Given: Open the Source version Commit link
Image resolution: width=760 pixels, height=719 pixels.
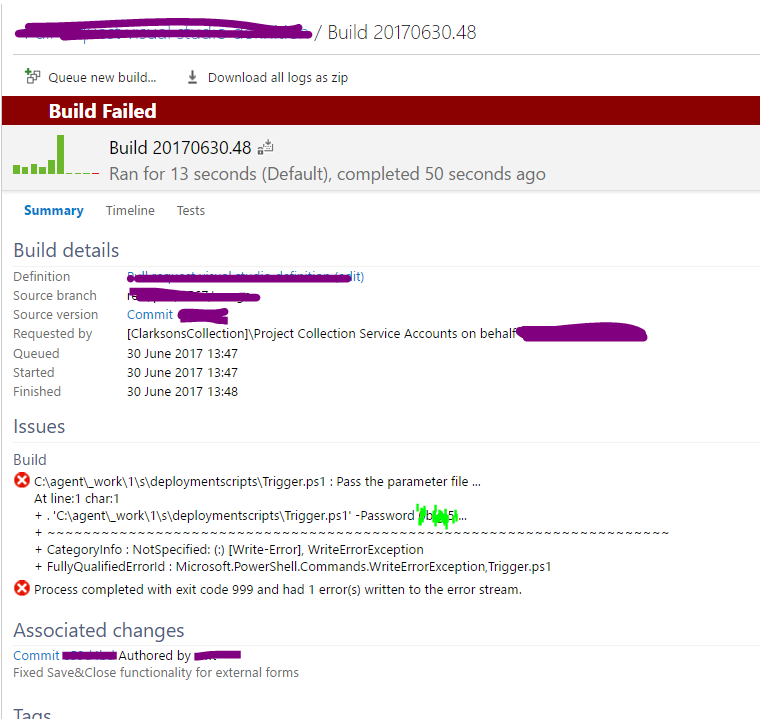Looking at the screenshot, I should pyautogui.click(x=150, y=315).
